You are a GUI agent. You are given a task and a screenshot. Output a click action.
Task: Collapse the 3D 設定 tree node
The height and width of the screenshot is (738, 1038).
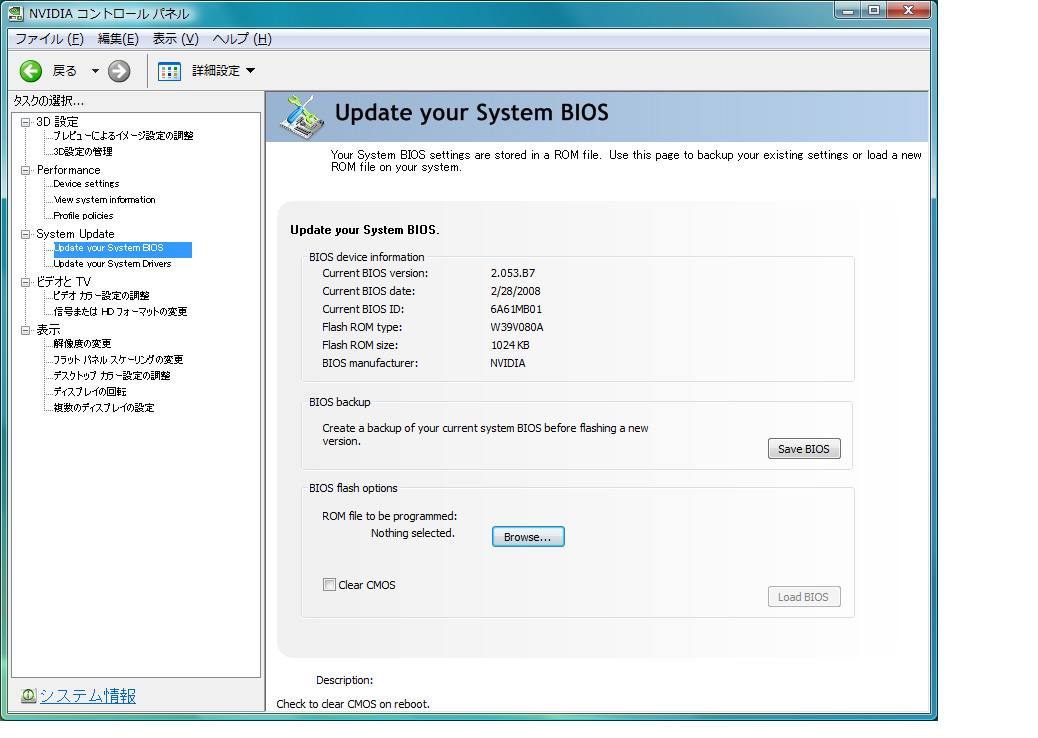26,122
